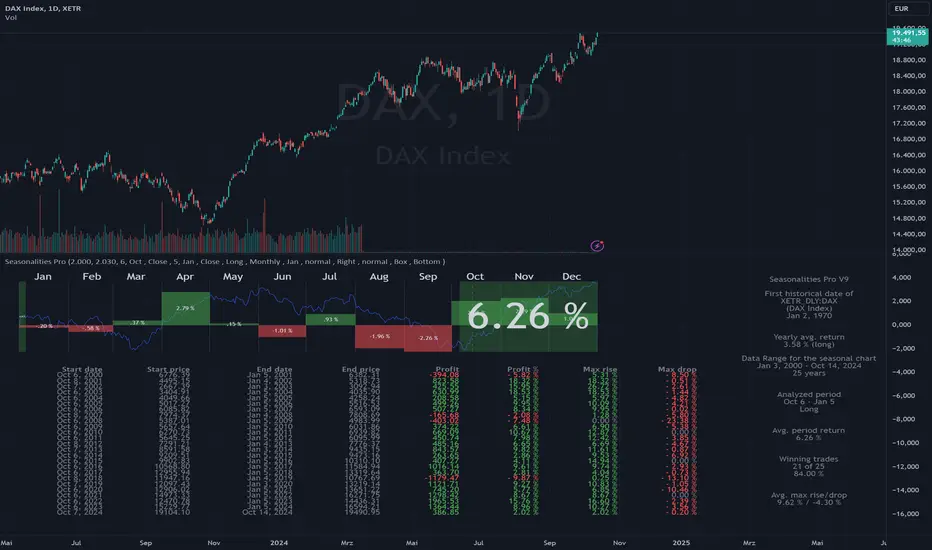The width and height of the screenshot is (932, 550).
Task: Click the 2025 label on the time axis
Action: [x=681, y=543]
